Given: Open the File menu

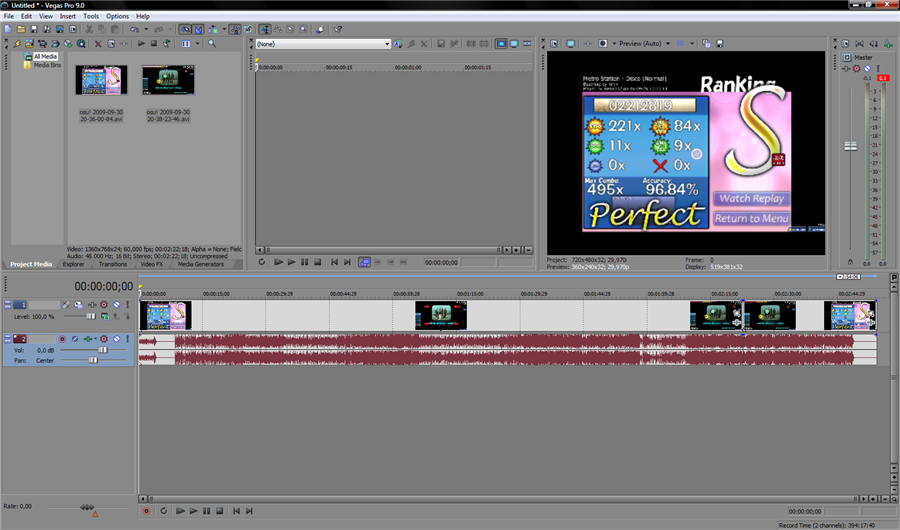Looking at the screenshot, I should (9, 16).
